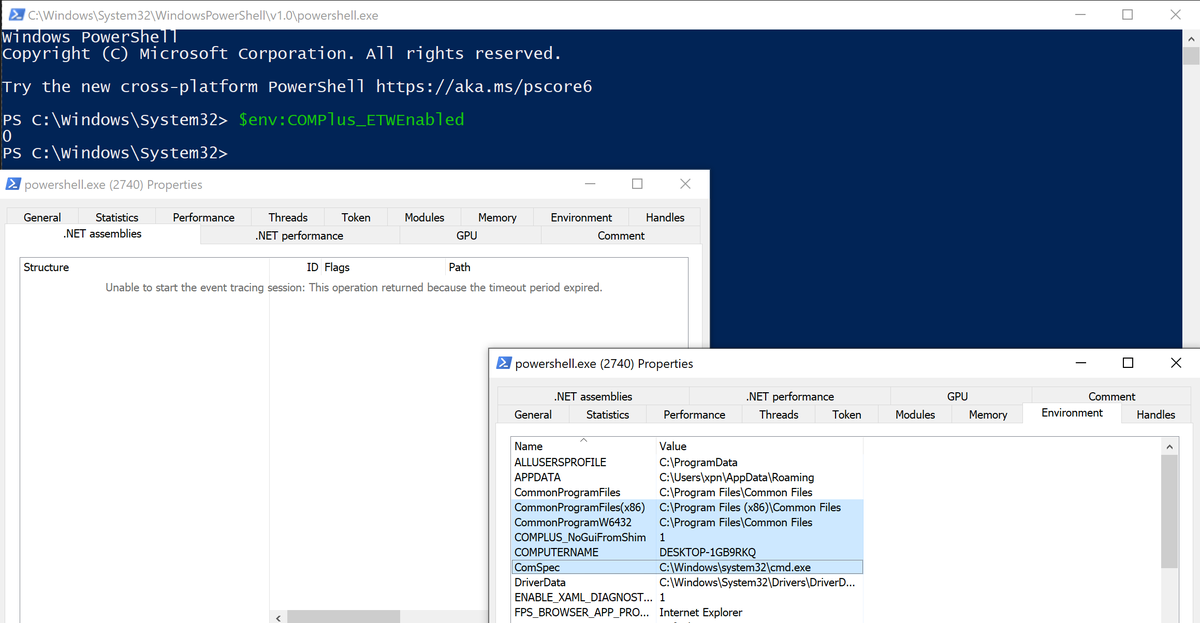Open .NET assemblies tab in front Properties window
1200x623 pixels.
pos(593,396)
